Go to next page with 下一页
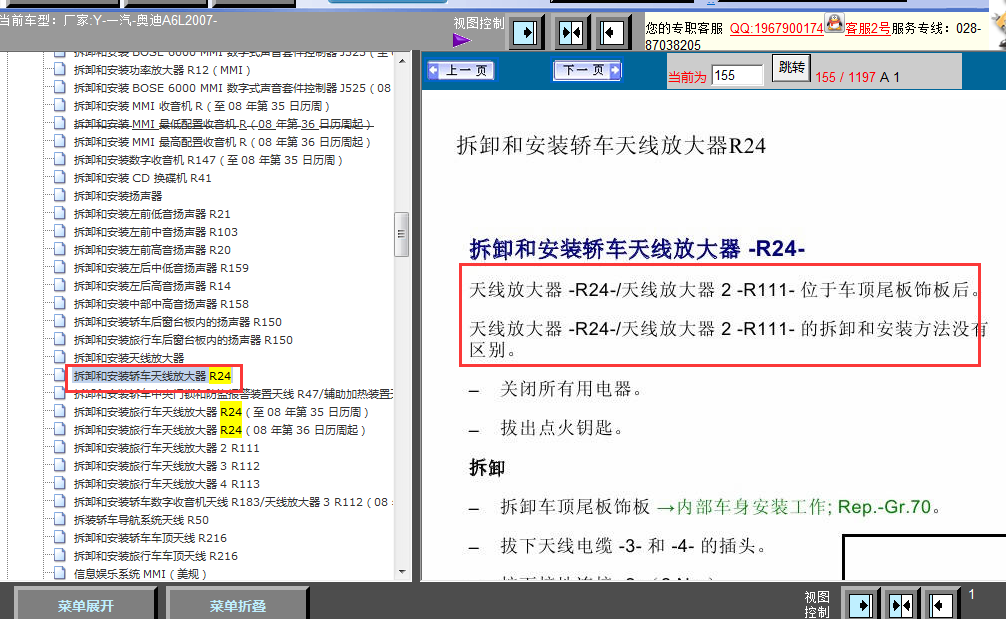This screenshot has width=1006, height=619. pyautogui.click(x=587, y=70)
